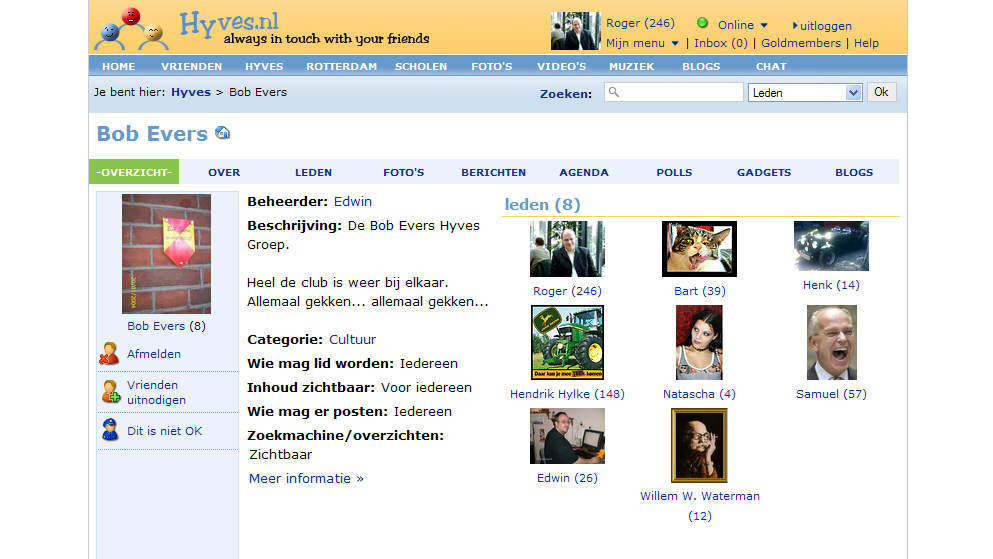Open the Mijn menu dropdown
The image size is (993, 559).
tap(675, 44)
